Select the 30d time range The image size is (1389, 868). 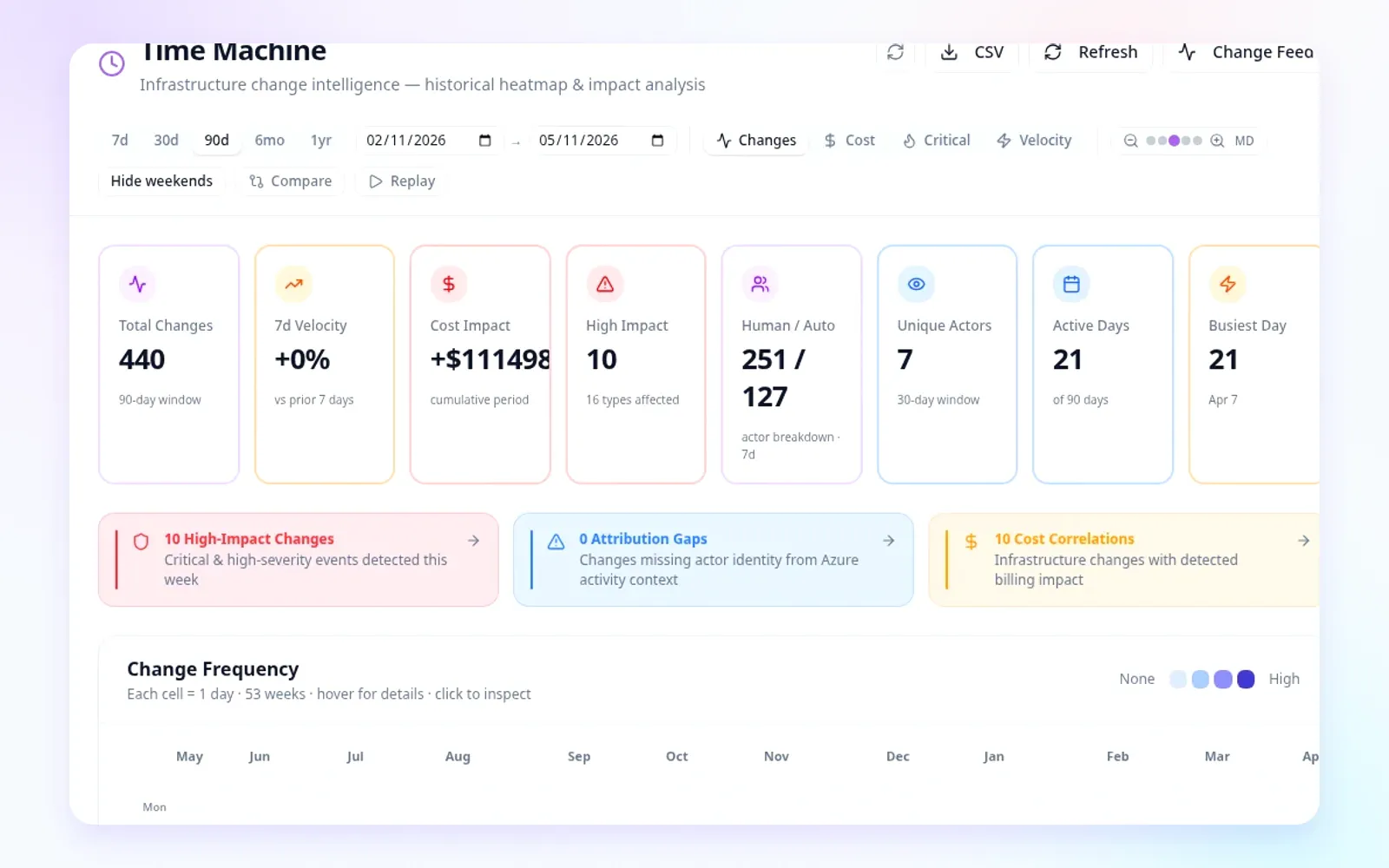point(166,141)
